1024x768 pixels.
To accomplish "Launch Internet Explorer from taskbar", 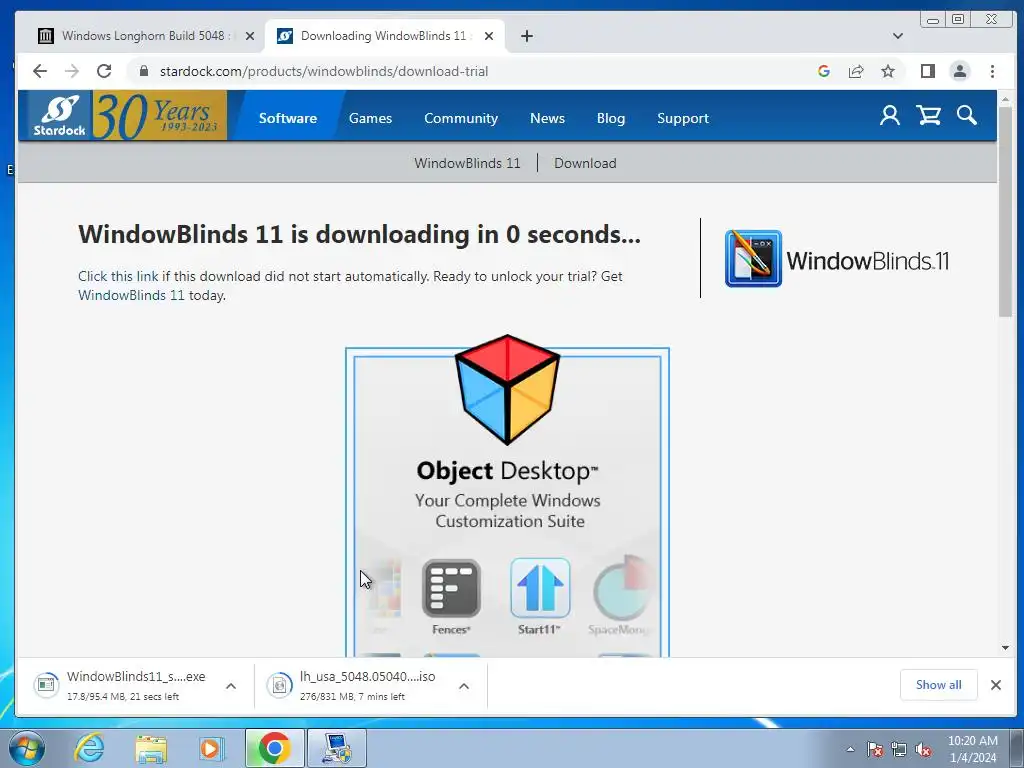I will pos(89,748).
